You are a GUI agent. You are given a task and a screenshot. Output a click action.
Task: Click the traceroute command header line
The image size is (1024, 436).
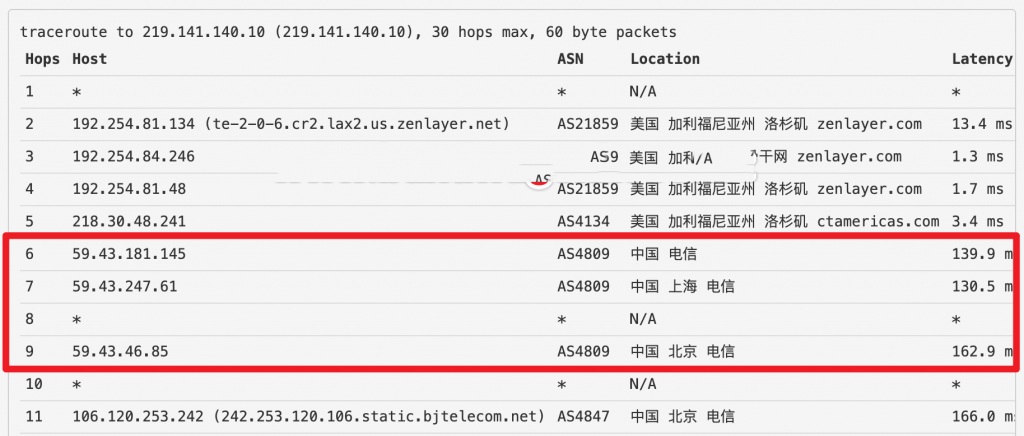pyautogui.click(x=348, y=32)
